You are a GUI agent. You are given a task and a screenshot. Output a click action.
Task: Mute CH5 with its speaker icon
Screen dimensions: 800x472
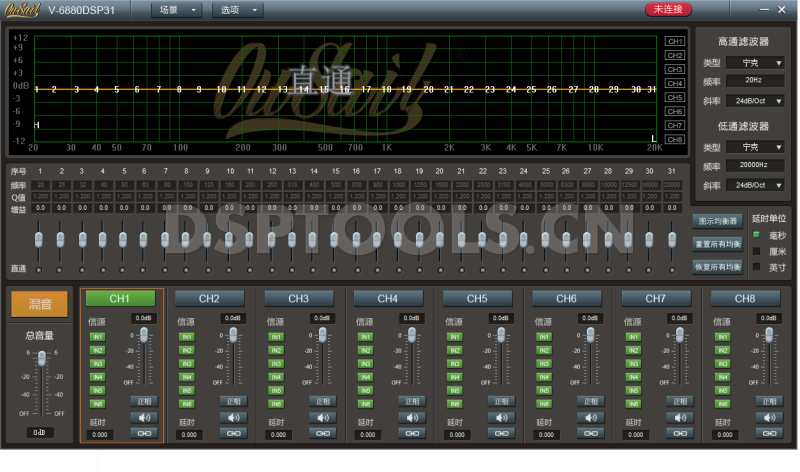pyautogui.click(x=501, y=417)
